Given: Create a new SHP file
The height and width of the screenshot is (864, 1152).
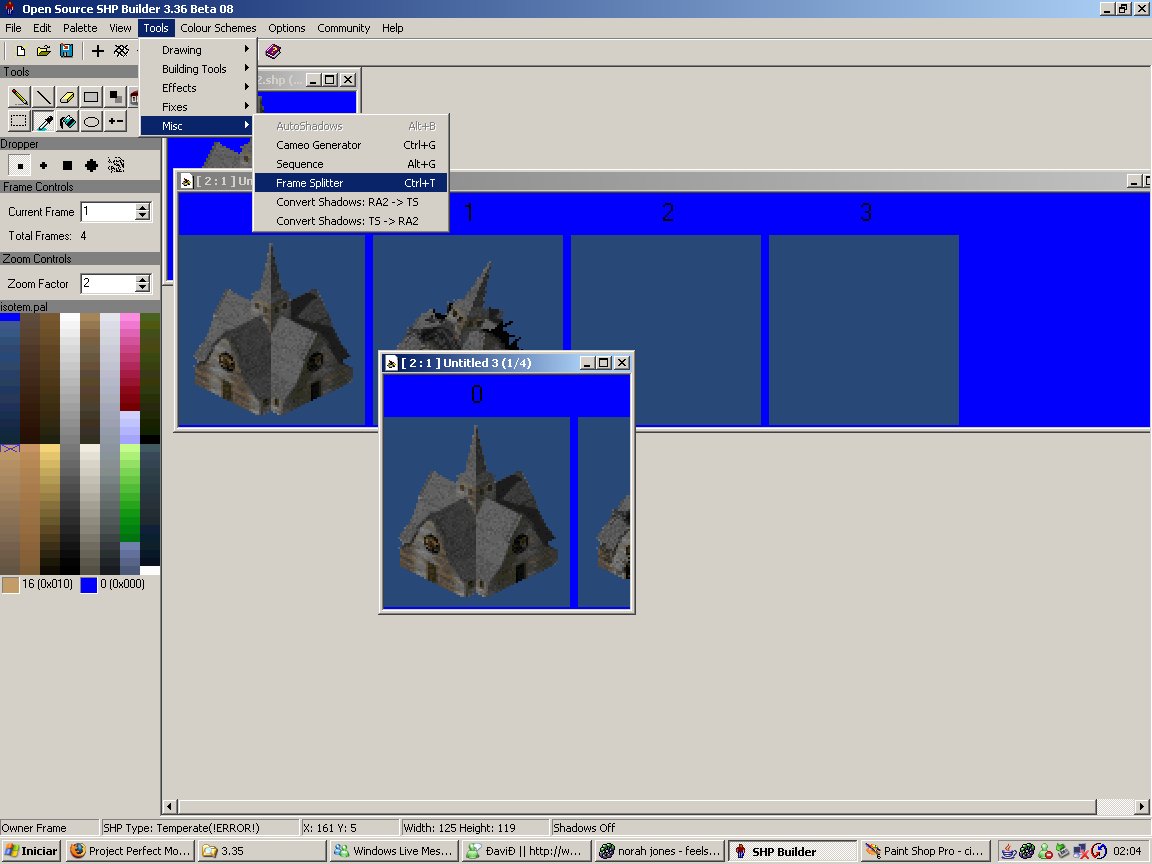Looking at the screenshot, I should [x=21, y=51].
